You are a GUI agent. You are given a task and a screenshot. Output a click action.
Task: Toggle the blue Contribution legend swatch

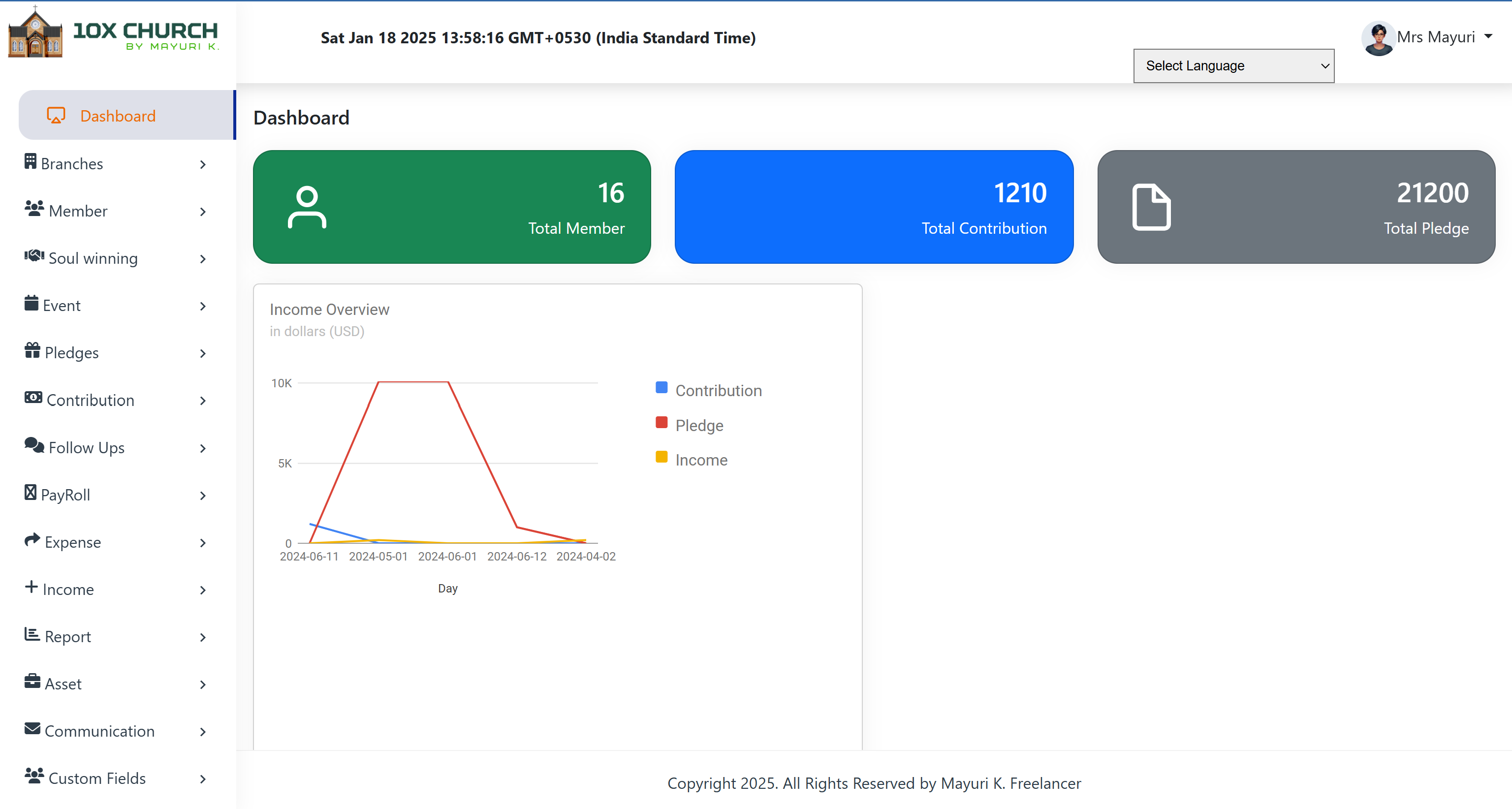point(661,388)
